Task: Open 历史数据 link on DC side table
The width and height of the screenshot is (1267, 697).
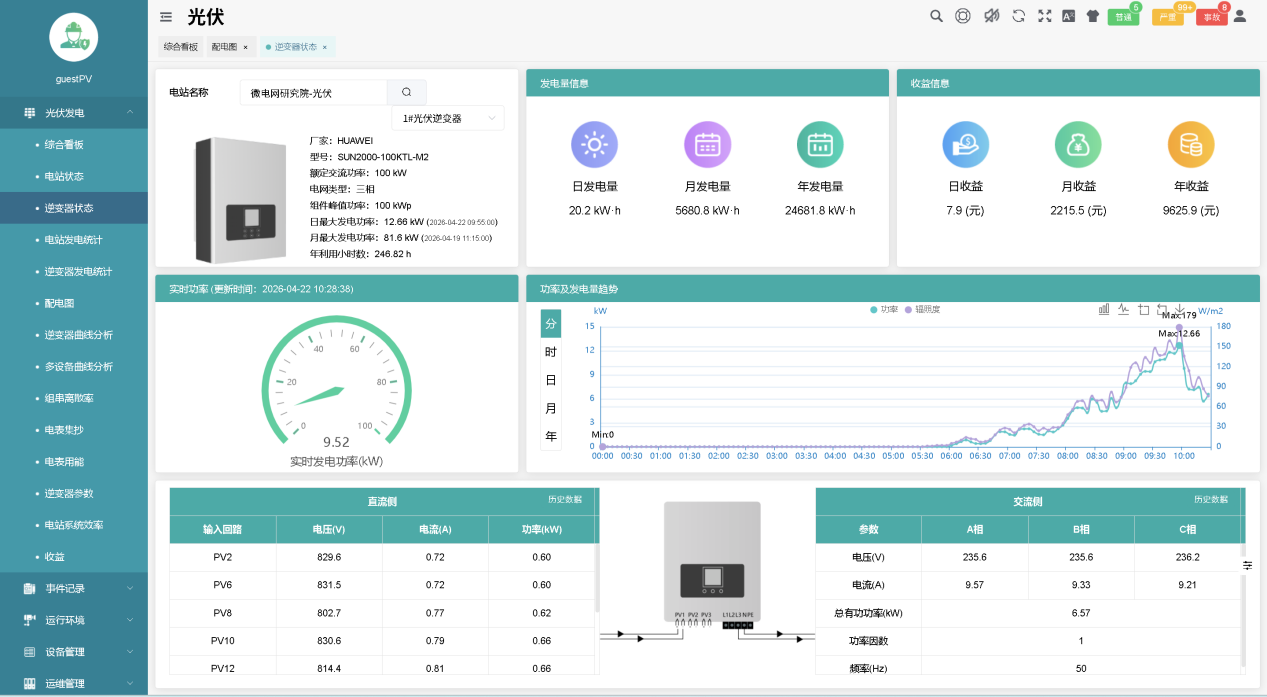Action: [564, 499]
